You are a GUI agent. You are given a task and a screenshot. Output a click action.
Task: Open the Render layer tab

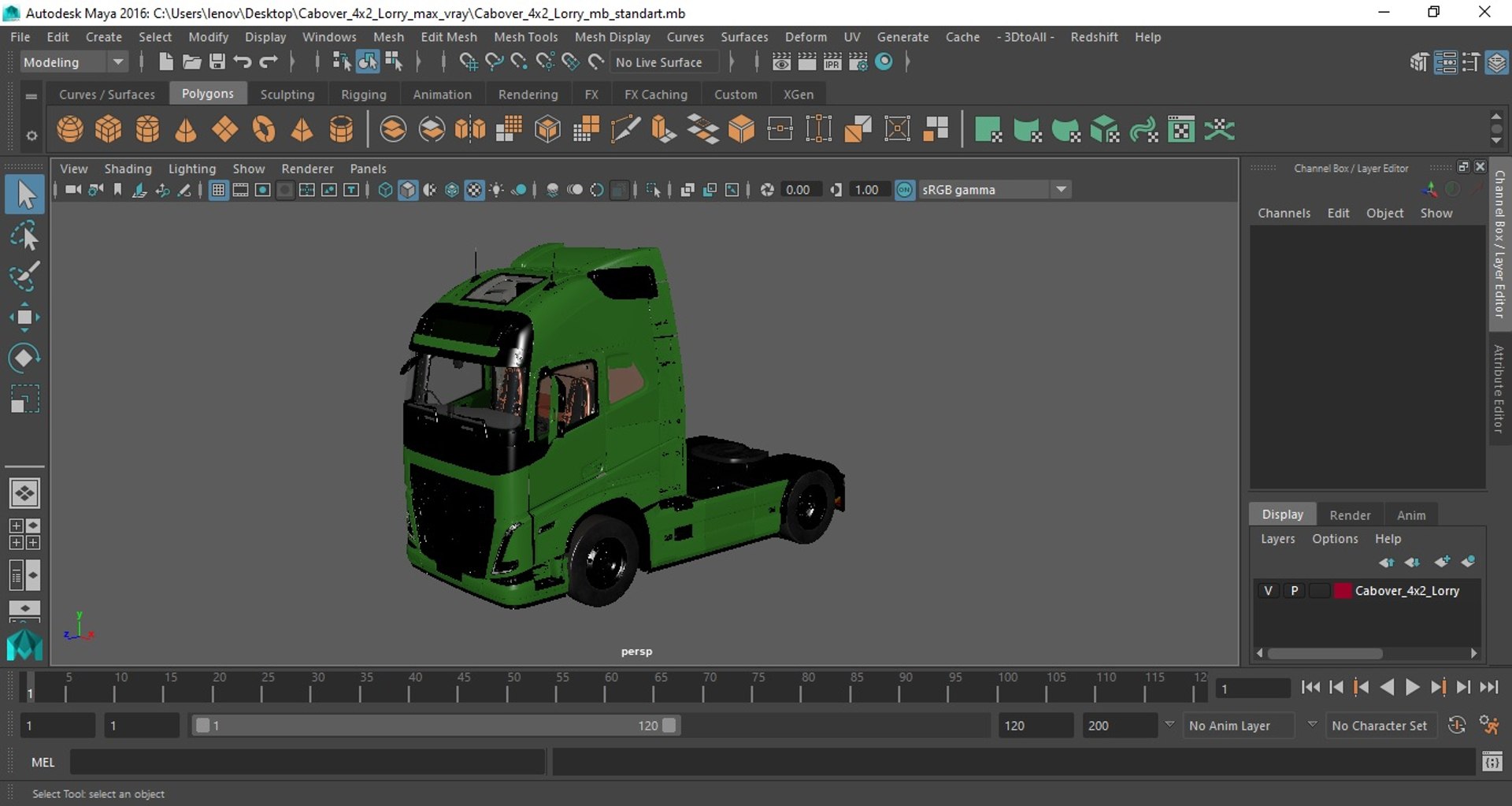tap(1350, 515)
